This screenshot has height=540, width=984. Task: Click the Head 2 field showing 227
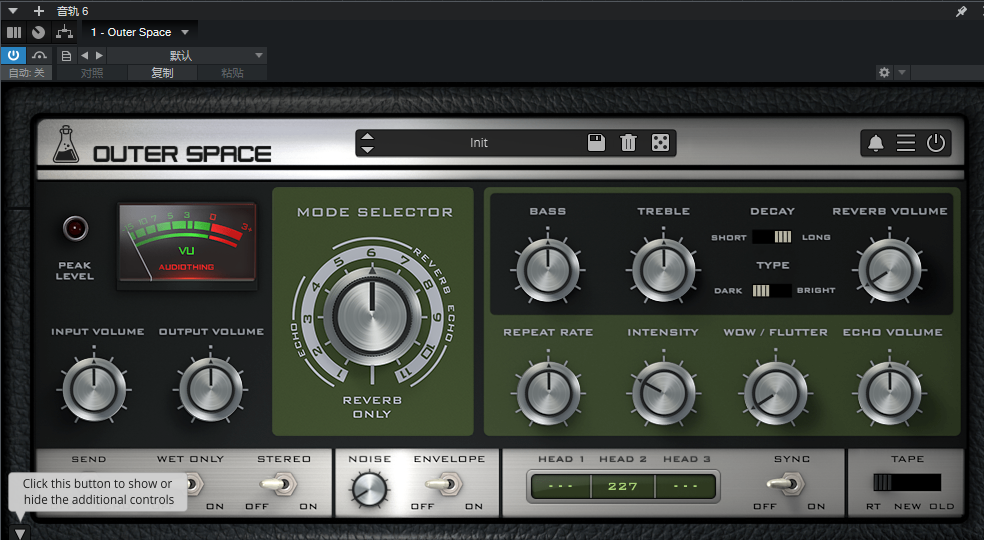pyautogui.click(x=623, y=487)
